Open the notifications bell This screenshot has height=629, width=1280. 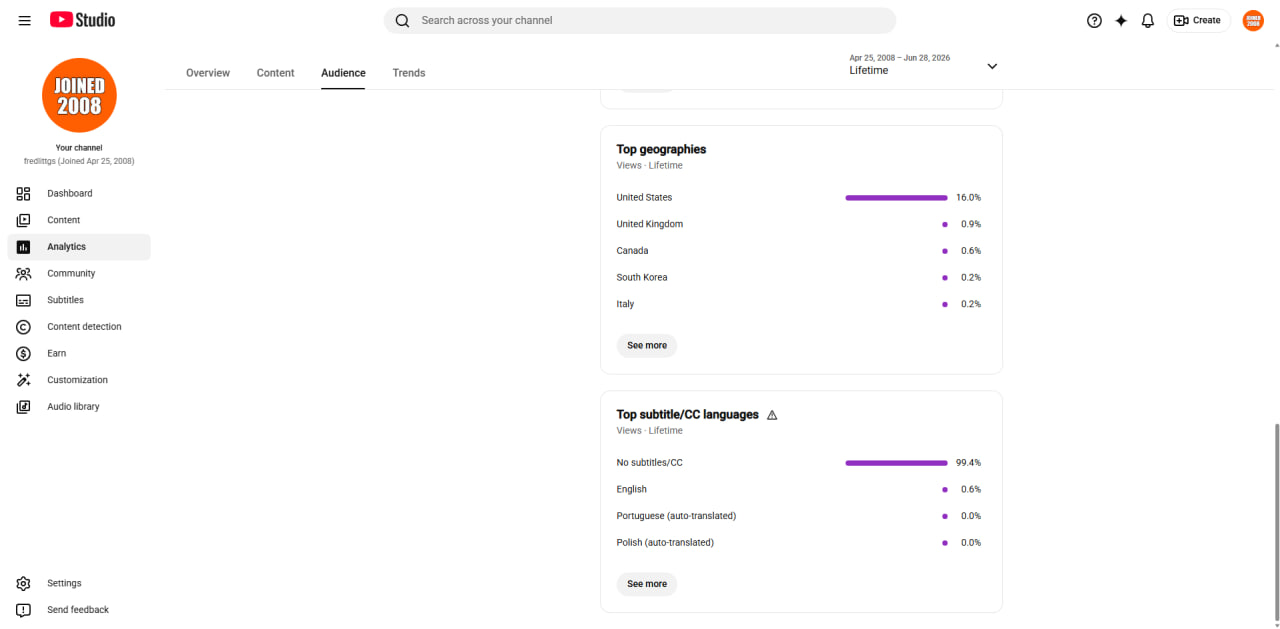click(1148, 20)
